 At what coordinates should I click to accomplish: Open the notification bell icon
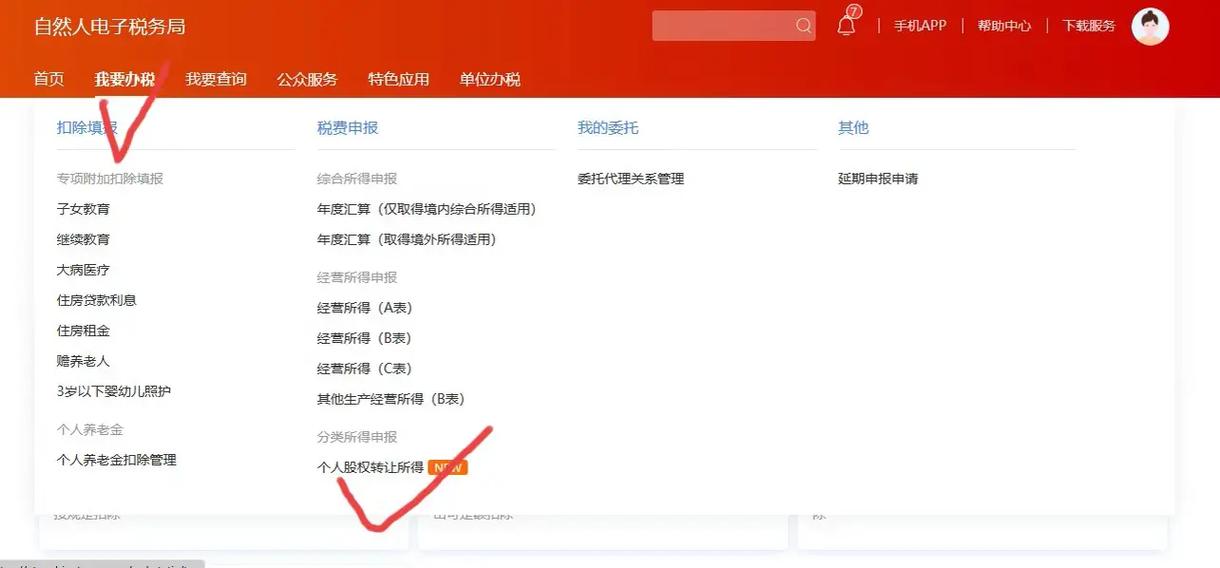click(847, 24)
